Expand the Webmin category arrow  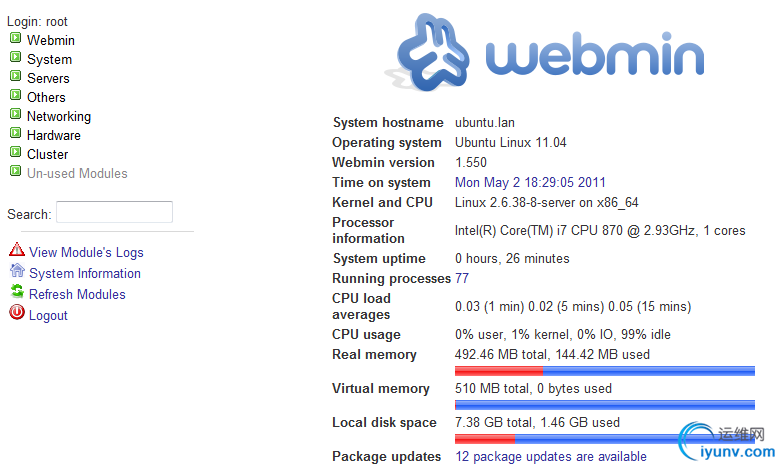15,39
